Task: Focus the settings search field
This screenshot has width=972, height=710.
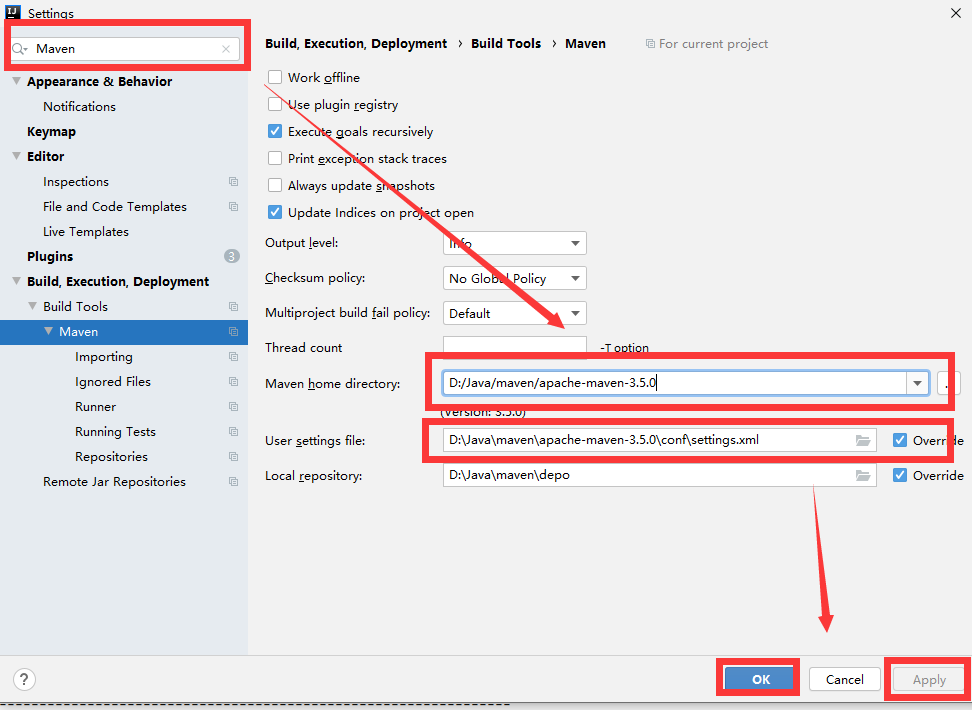Action: (x=126, y=49)
